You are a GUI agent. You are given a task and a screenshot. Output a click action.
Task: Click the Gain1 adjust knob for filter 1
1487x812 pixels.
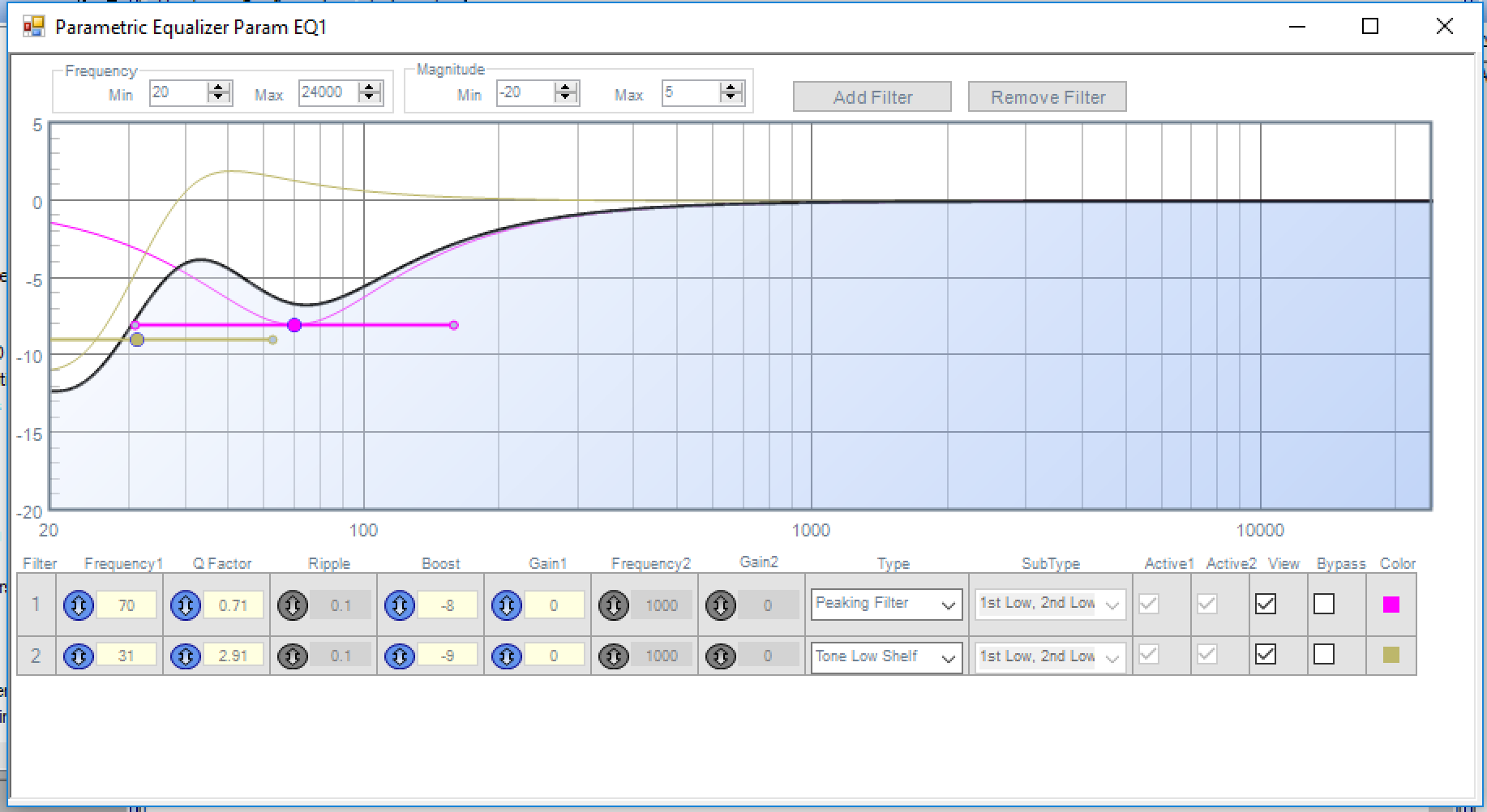507,605
